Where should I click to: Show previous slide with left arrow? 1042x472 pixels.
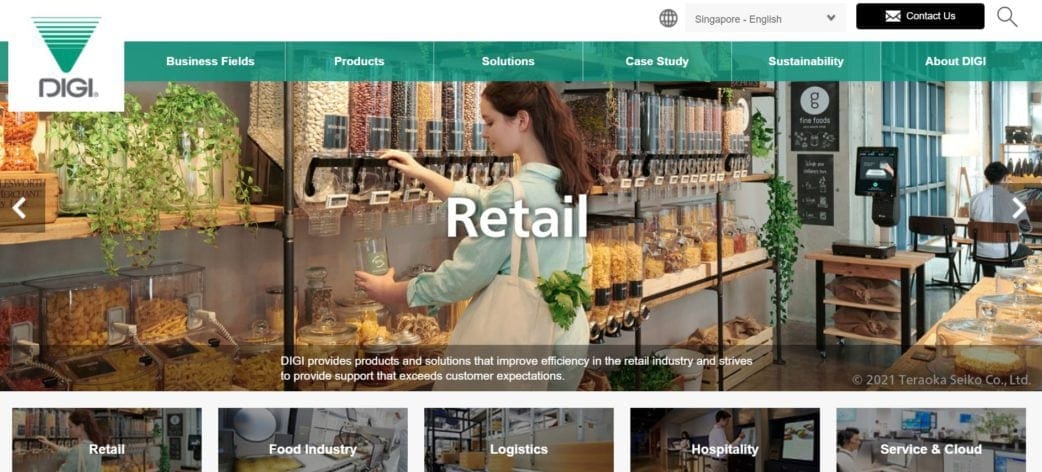click(x=19, y=208)
